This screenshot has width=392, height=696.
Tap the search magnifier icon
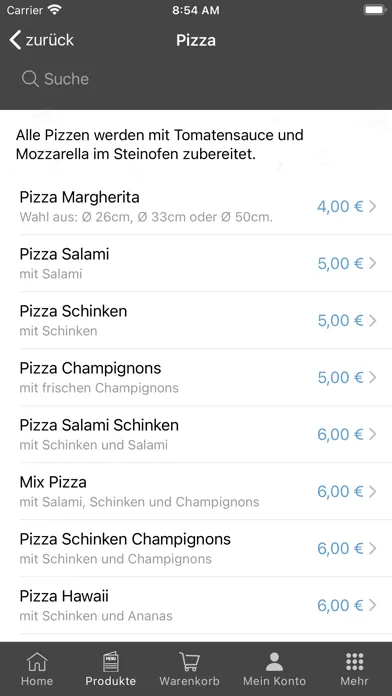tap(30, 79)
